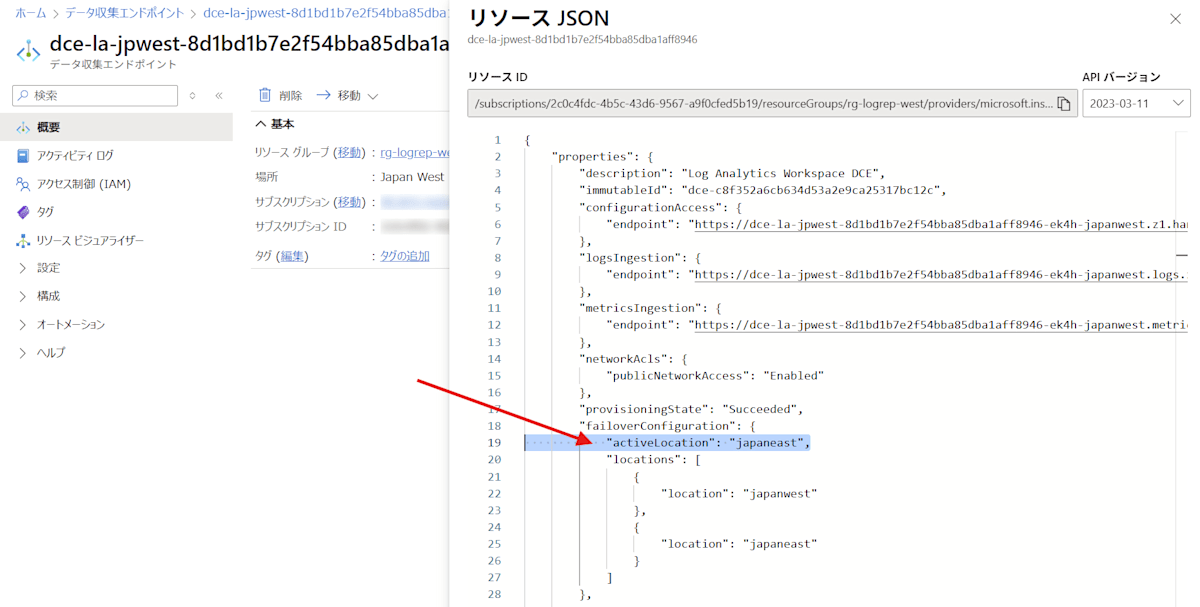Collapse the 基本 section chevron
This screenshot has height=607, width=1200.
(x=261, y=124)
